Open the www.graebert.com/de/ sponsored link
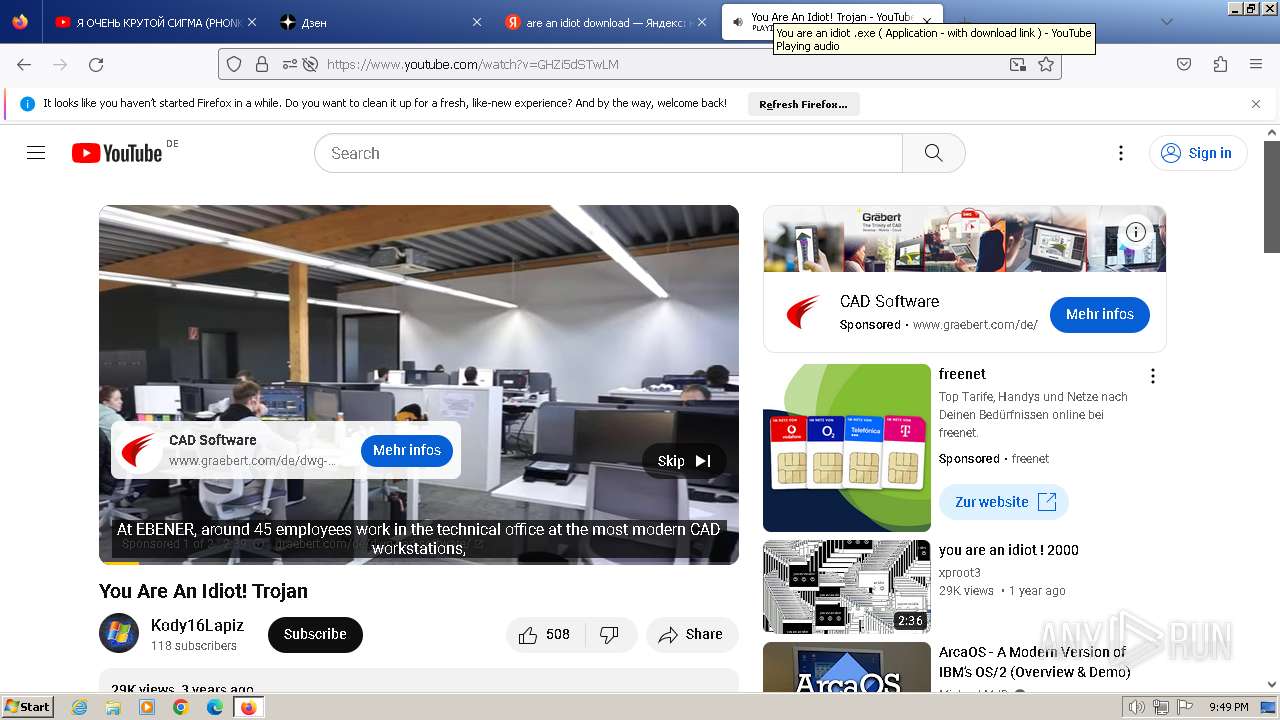This screenshot has width=1280, height=720. click(x=975, y=325)
